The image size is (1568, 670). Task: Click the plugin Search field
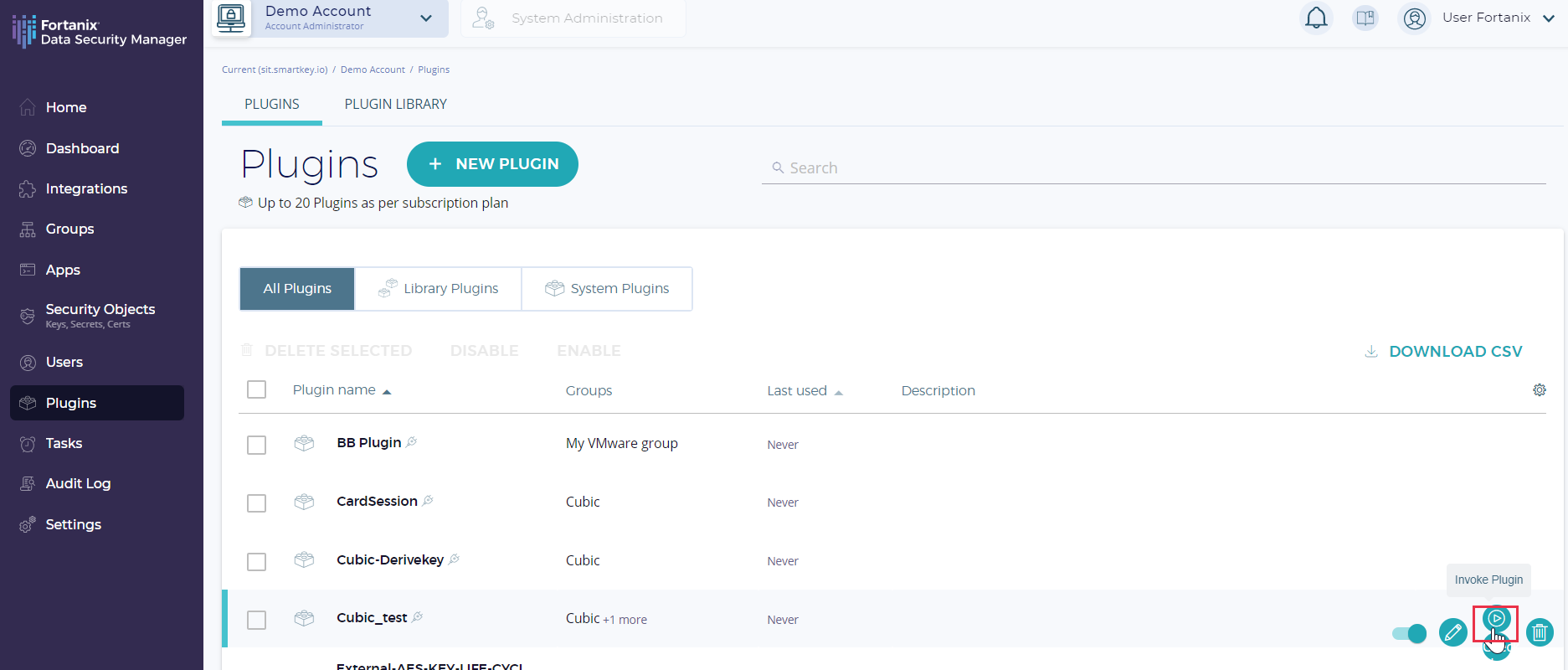(x=1155, y=168)
